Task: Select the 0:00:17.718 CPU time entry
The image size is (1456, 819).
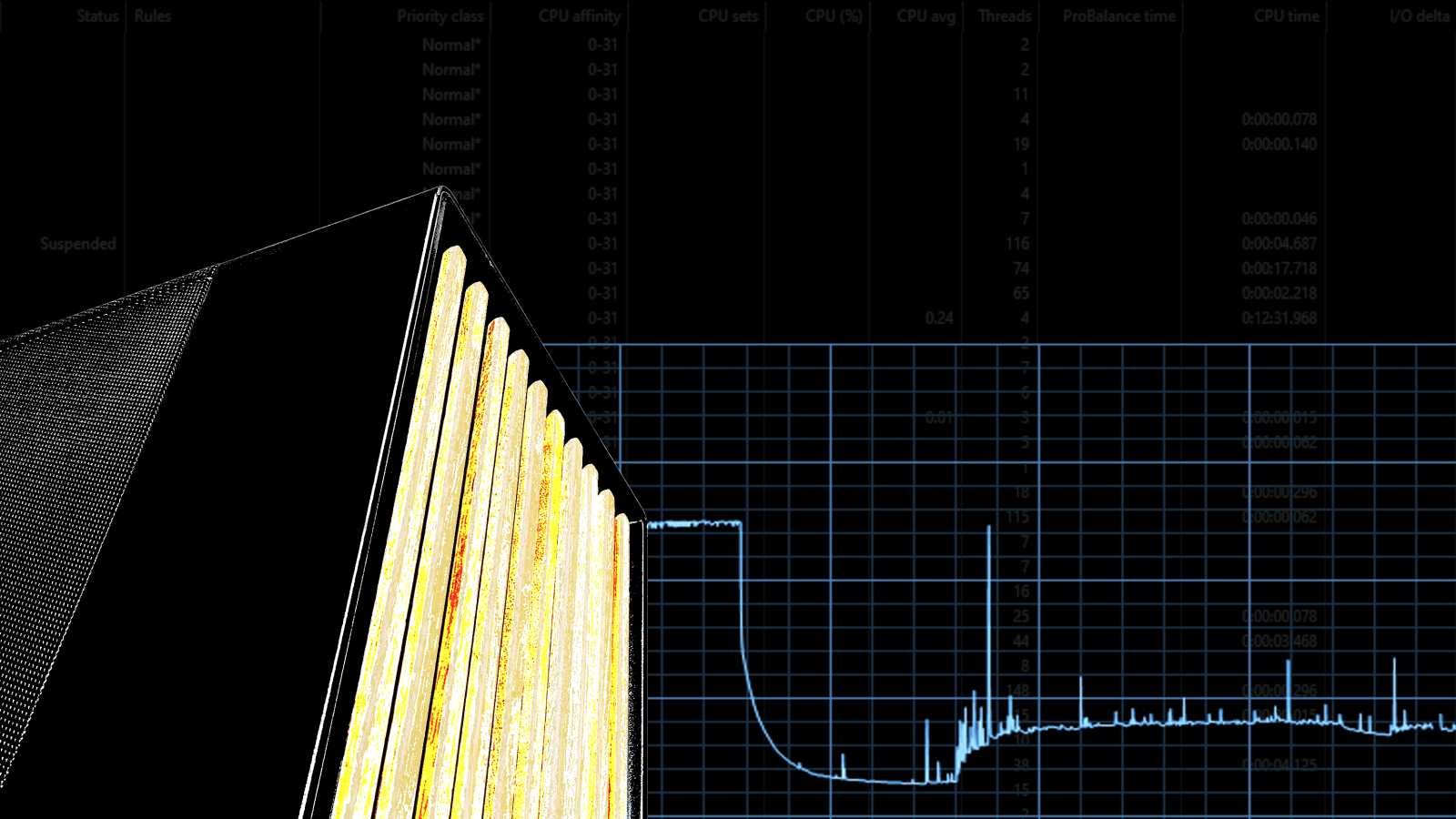Action: pyautogui.click(x=1279, y=268)
